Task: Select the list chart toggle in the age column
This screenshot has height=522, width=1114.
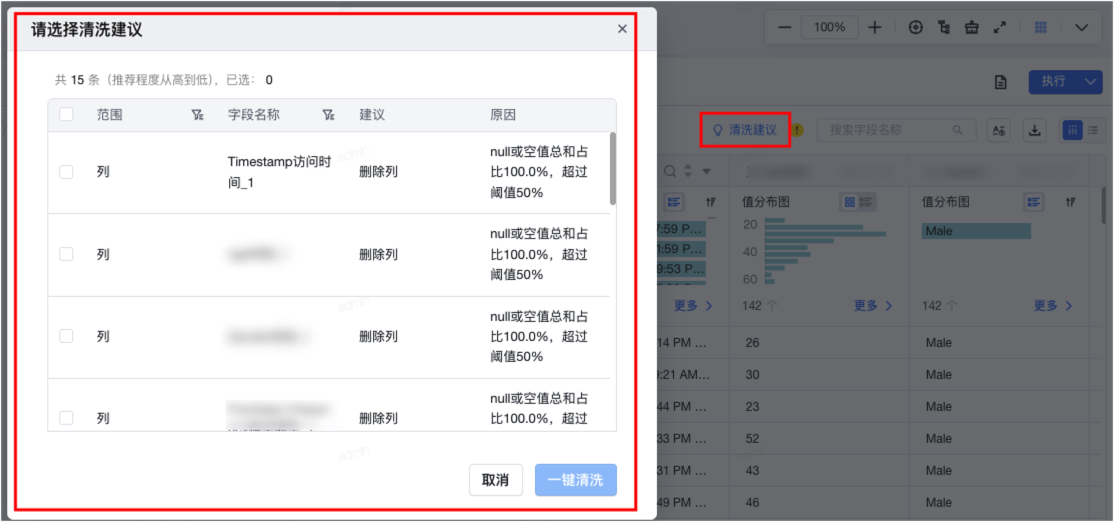Action: [x=866, y=202]
